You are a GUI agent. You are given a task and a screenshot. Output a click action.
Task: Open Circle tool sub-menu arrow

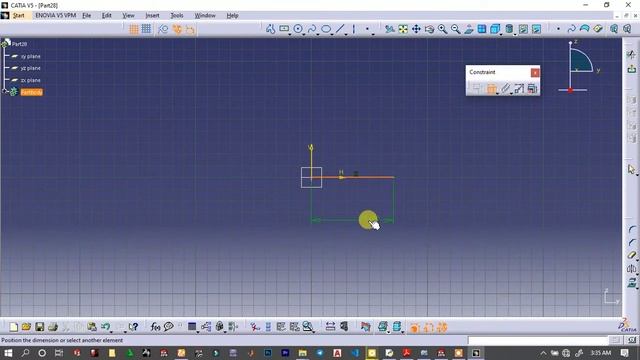pyautogui.click(x=304, y=34)
